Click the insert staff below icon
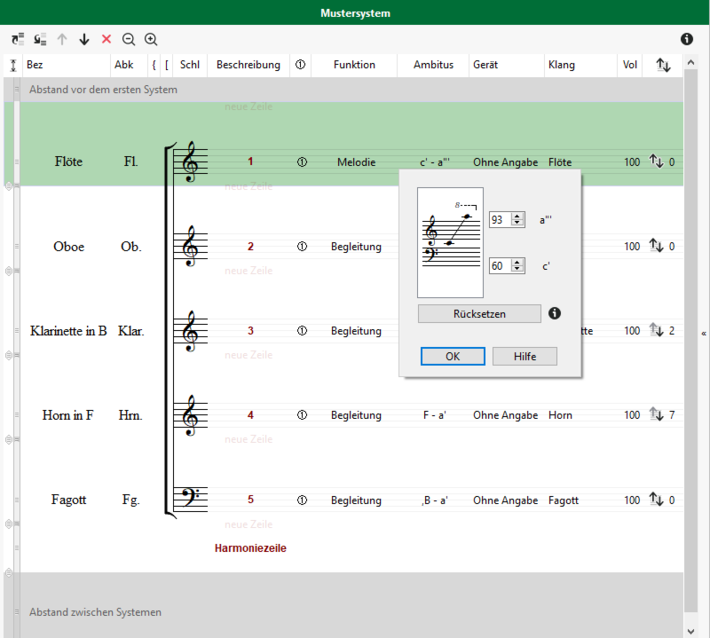710x638 pixels. tap(40, 39)
